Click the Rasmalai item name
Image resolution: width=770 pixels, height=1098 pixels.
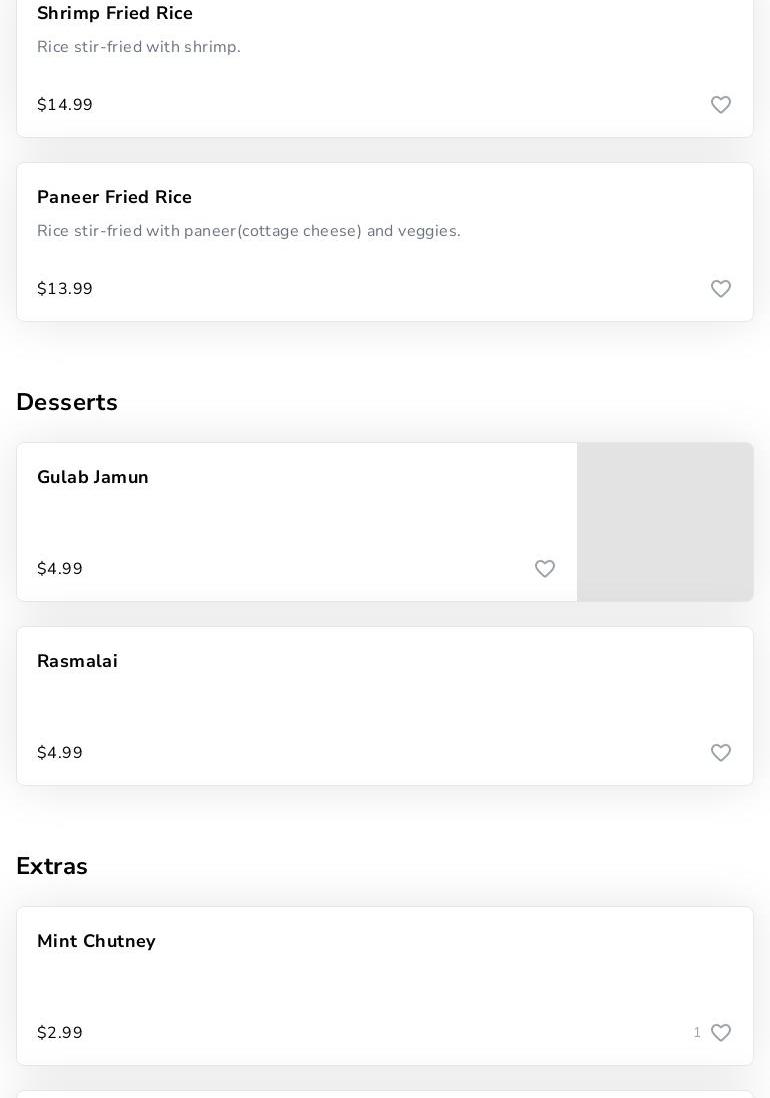(x=77, y=661)
